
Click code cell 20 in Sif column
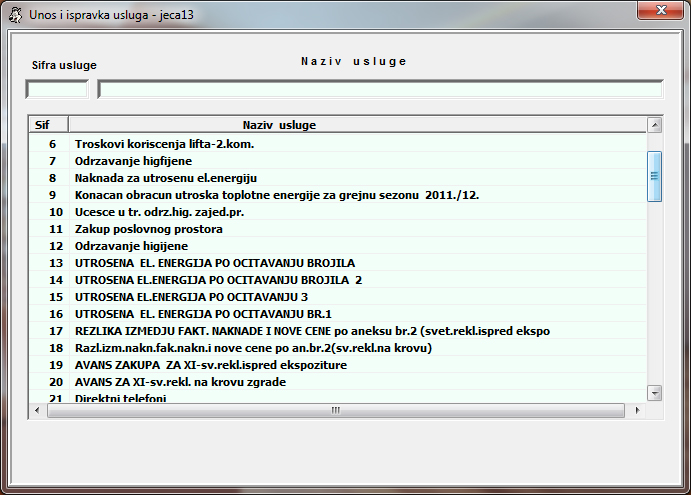pos(49,382)
